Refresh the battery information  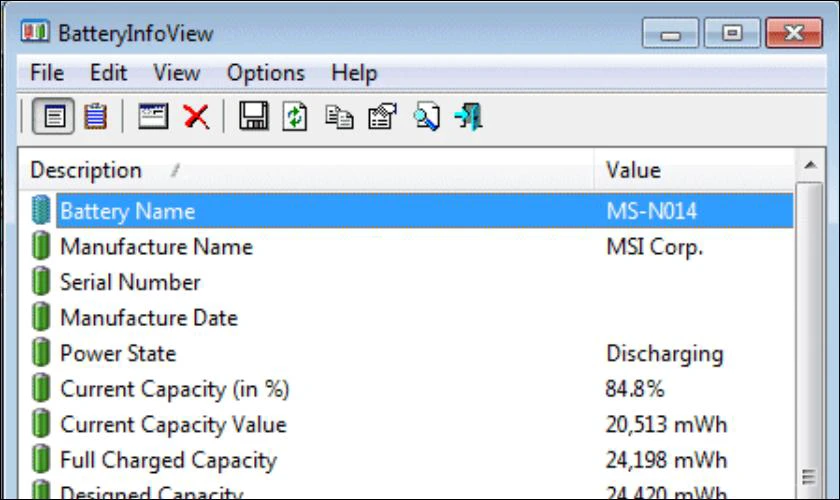(x=295, y=117)
